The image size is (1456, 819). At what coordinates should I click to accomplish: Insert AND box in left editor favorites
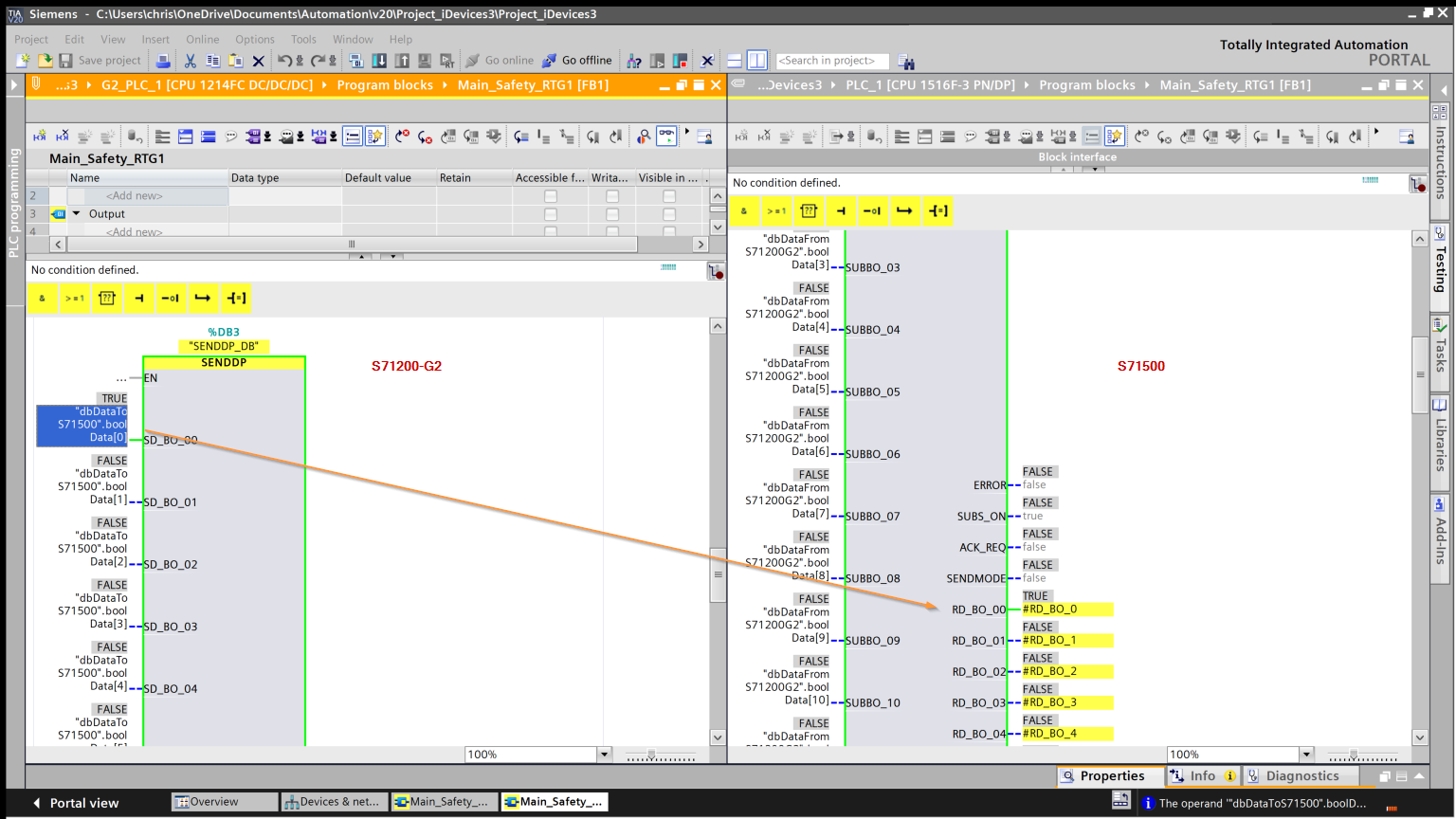(42, 299)
